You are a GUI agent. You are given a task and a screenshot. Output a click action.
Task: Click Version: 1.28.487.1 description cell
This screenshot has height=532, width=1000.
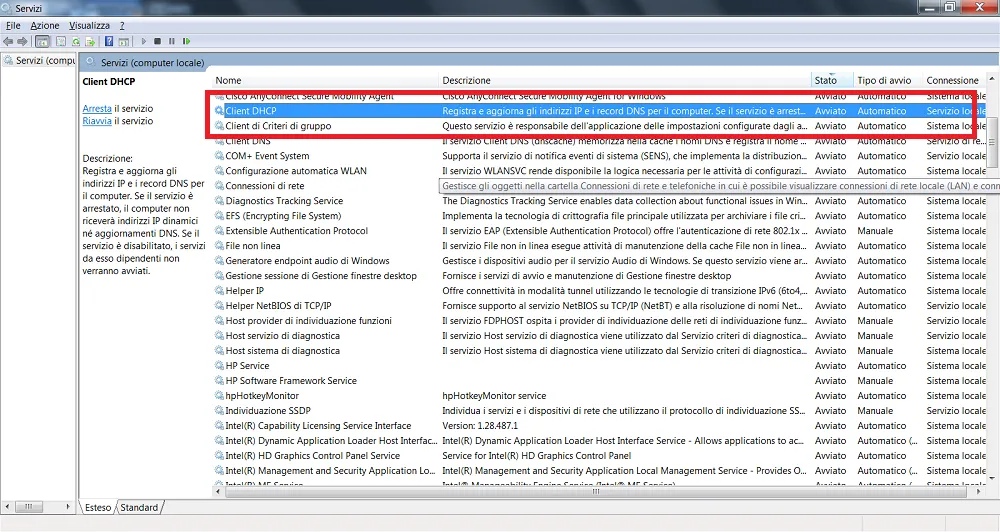480,425
